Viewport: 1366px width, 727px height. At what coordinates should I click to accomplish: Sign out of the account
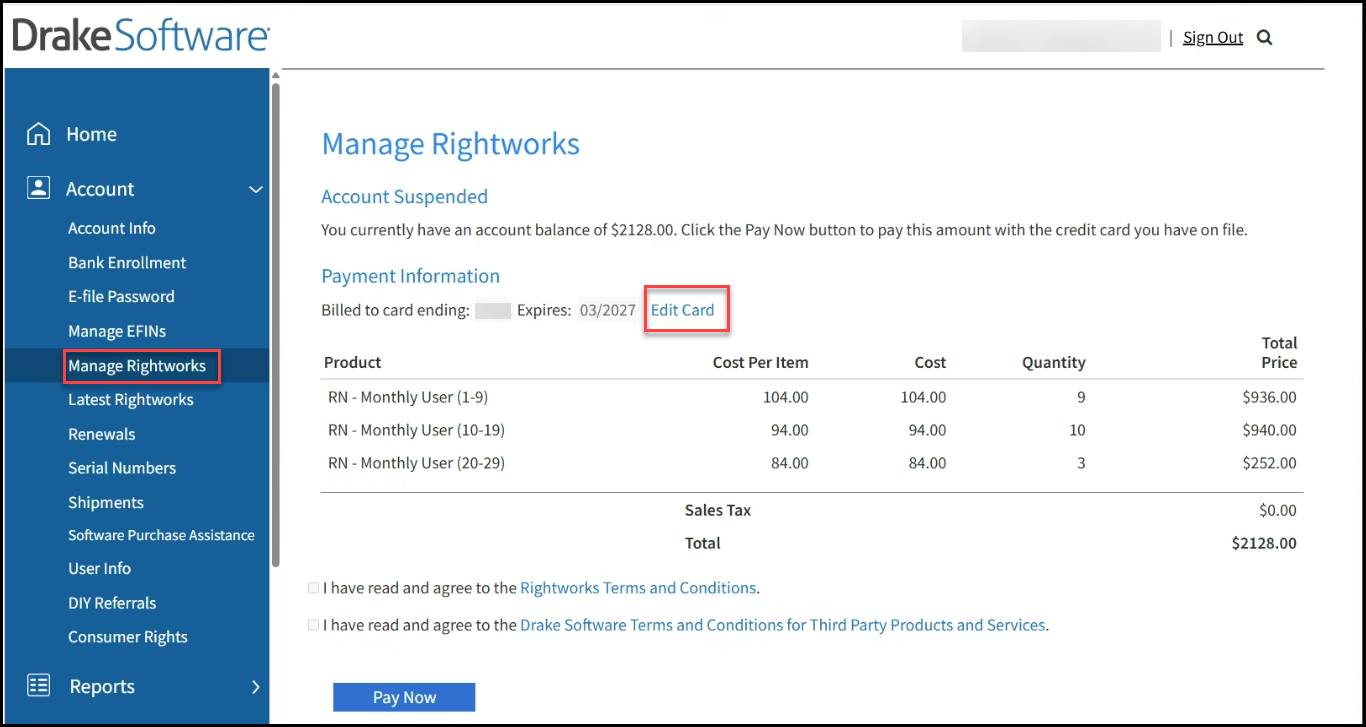(1213, 38)
